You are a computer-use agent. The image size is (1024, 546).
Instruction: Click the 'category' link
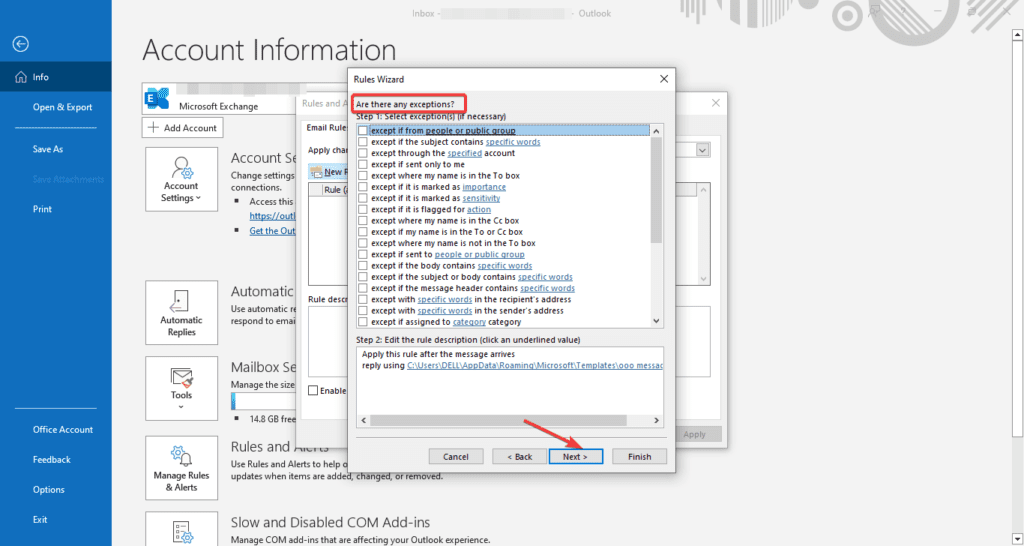(469, 322)
